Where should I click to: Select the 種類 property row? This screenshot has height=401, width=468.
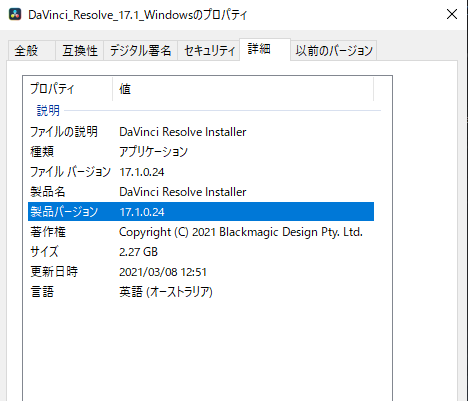pos(201,152)
